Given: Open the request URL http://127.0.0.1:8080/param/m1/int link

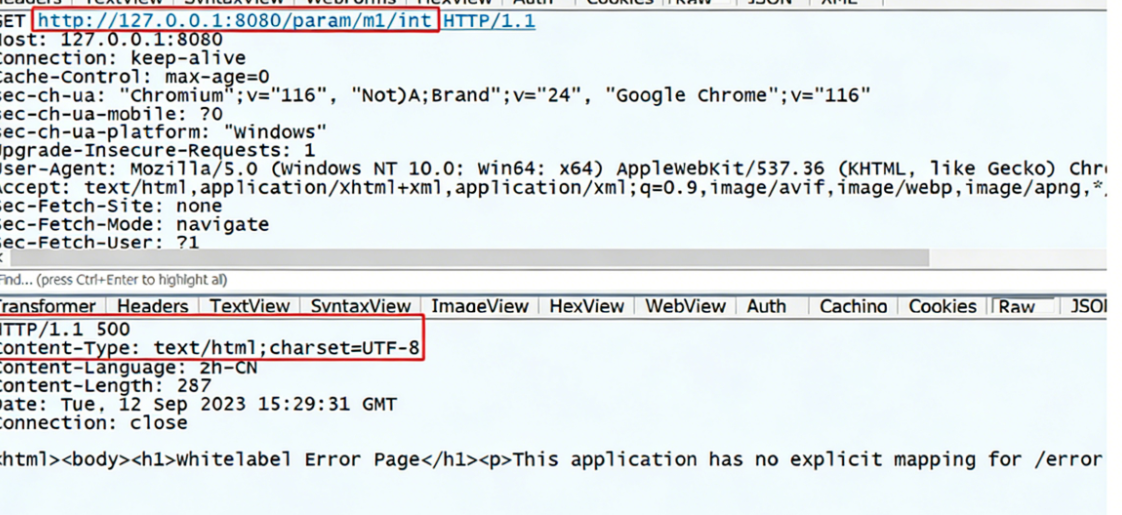Looking at the screenshot, I should click(x=236, y=21).
